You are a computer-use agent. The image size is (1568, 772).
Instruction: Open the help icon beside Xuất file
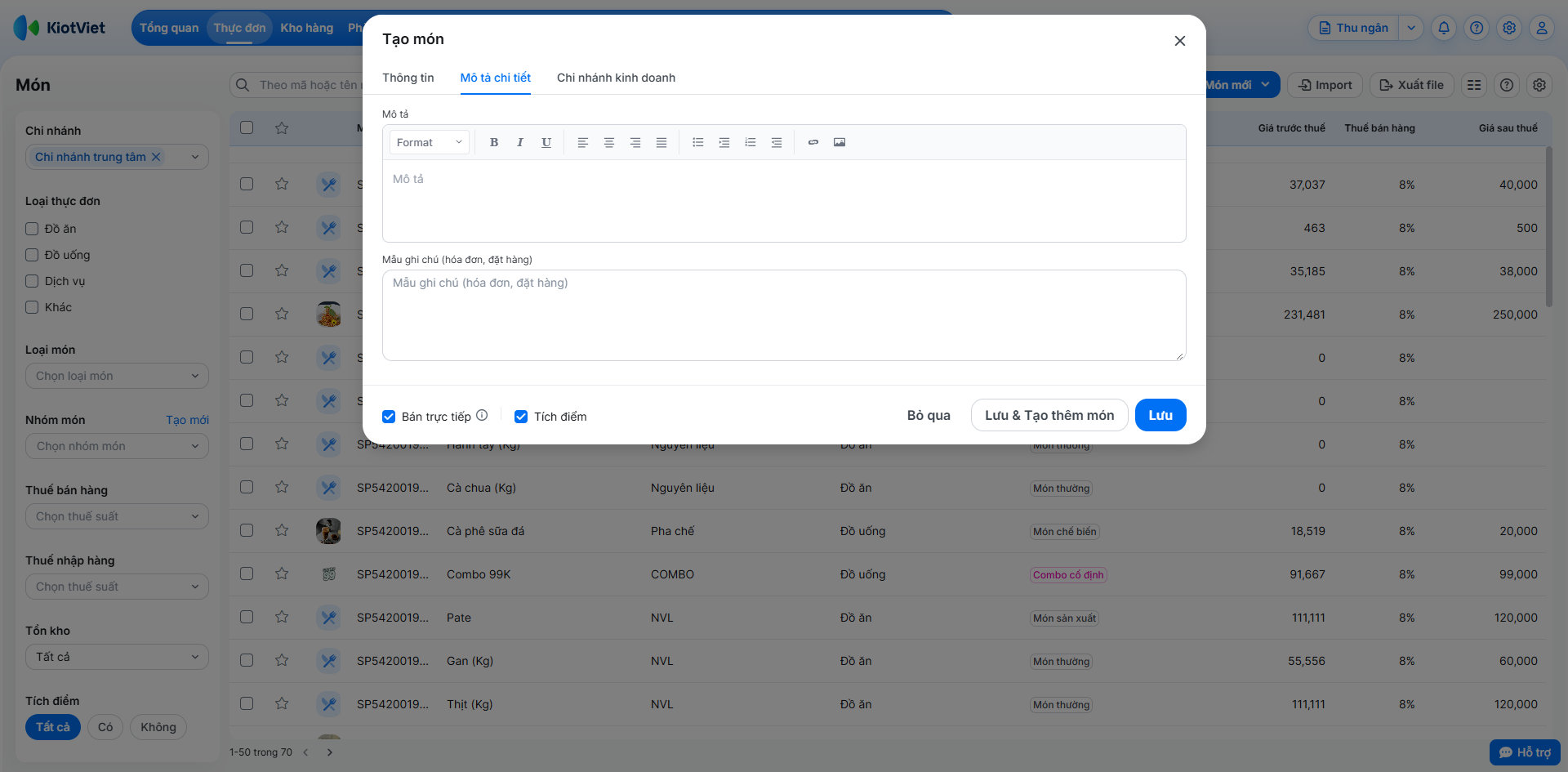click(x=1507, y=85)
